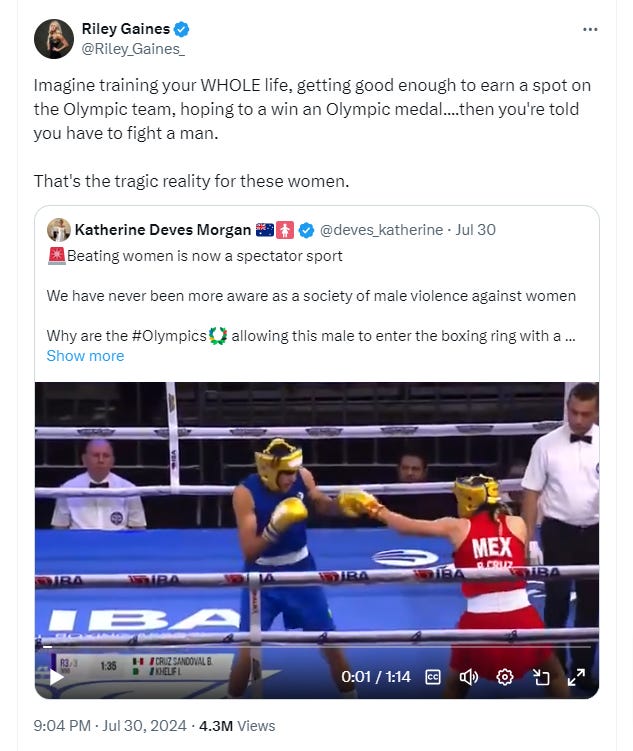Click the picture-in-picture icon
The height and width of the screenshot is (751, 633).
(541, 677)
